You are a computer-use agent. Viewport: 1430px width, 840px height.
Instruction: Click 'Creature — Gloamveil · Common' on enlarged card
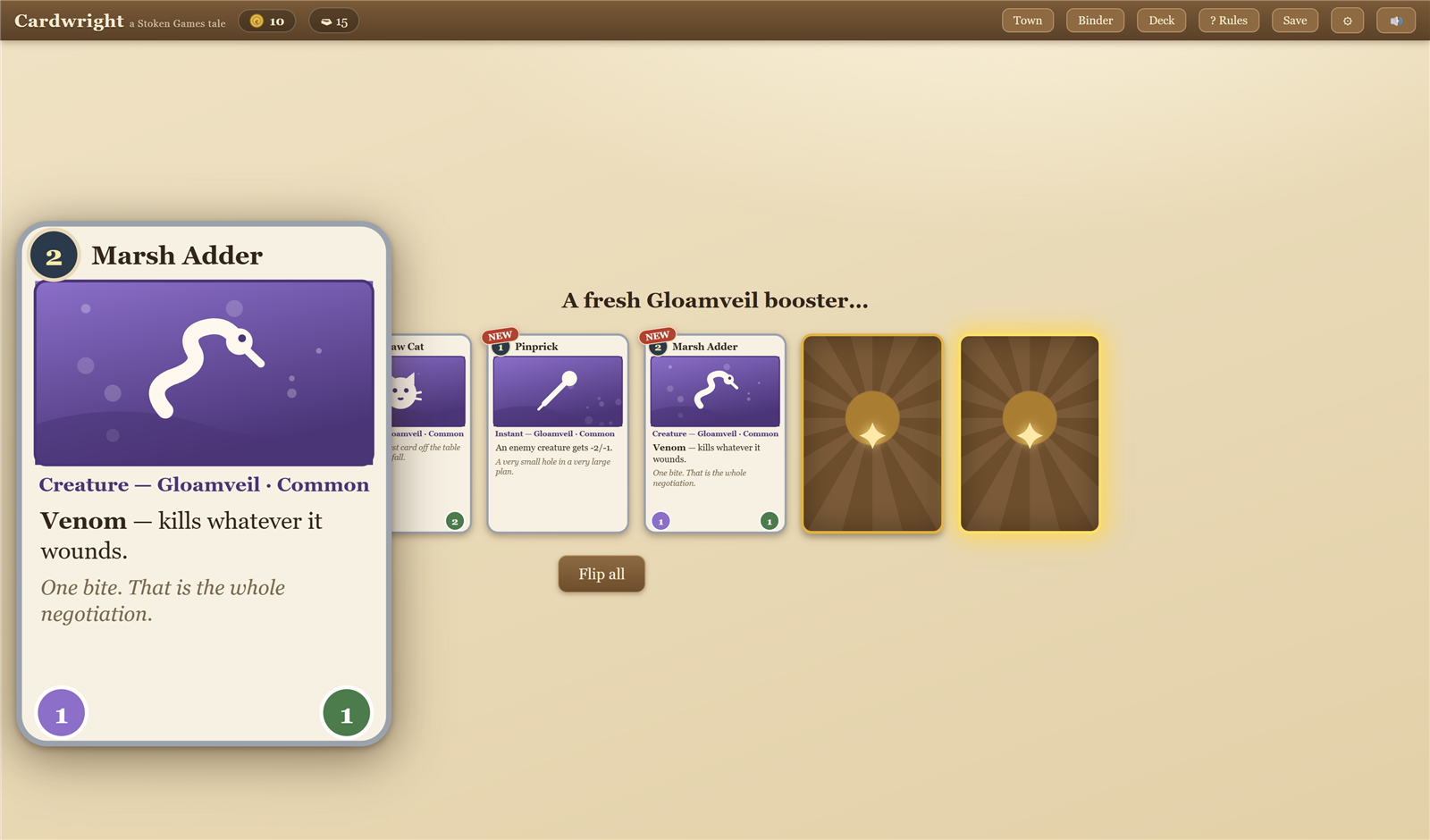[204, 484]
